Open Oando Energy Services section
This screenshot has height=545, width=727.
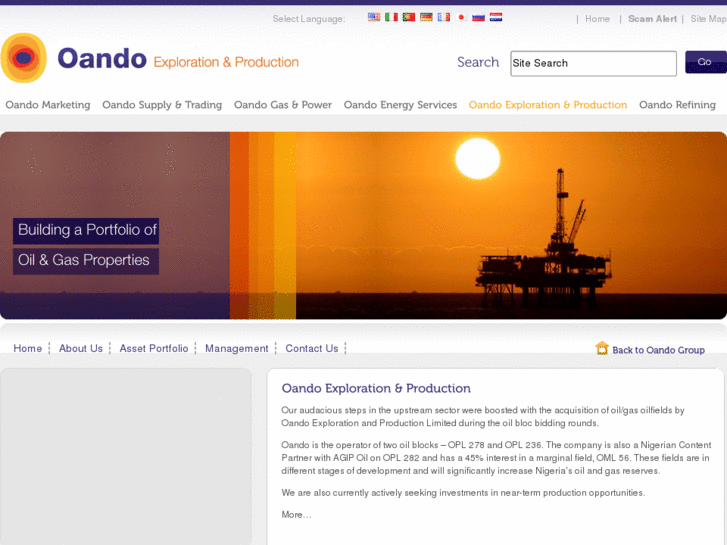tap(400, 105)
